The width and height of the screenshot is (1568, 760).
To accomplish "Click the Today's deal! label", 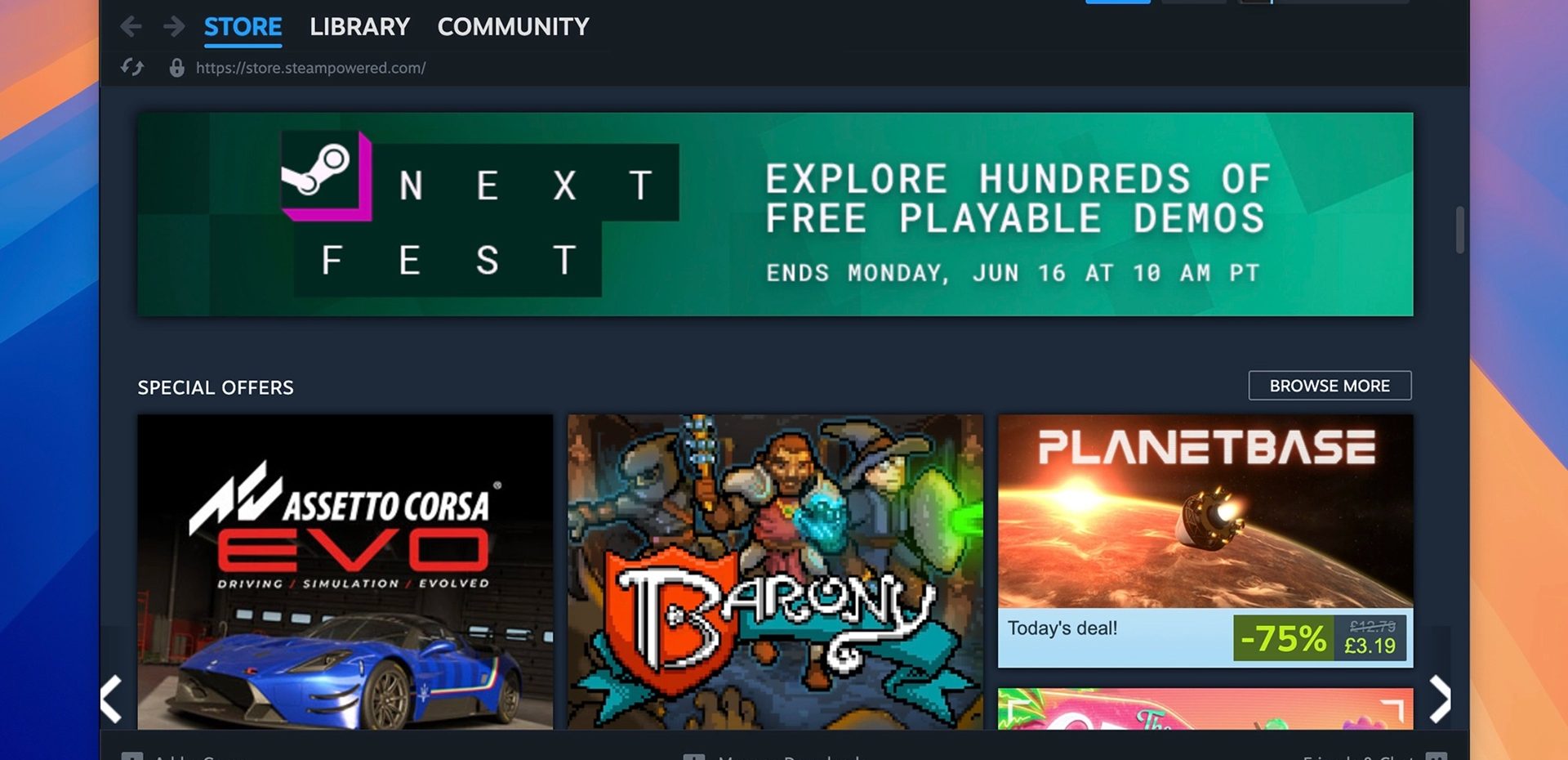I will (x=1062, y=628).
